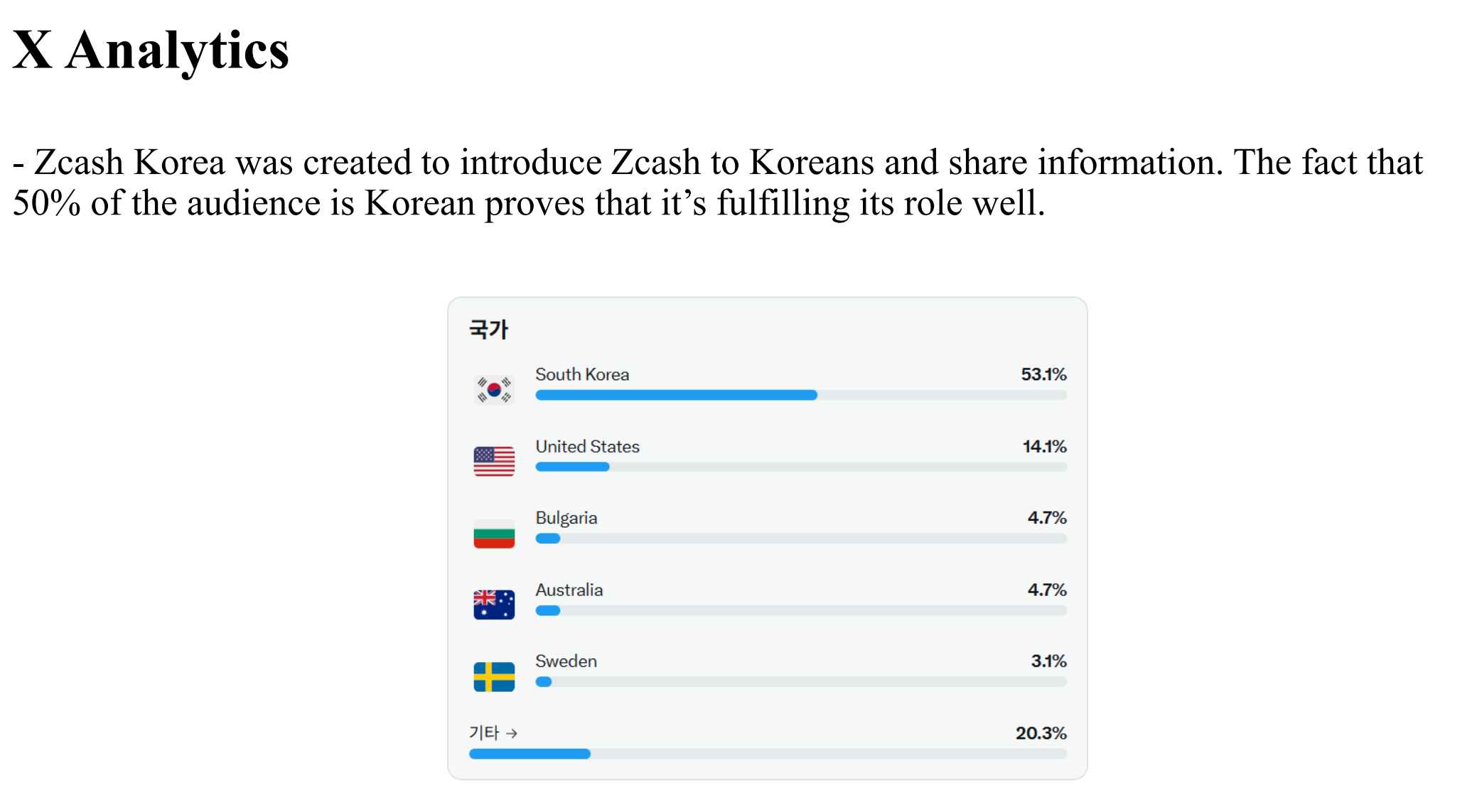
Task: Click the Zcash Korea description paragraph
Action: (x=718, y=183)
